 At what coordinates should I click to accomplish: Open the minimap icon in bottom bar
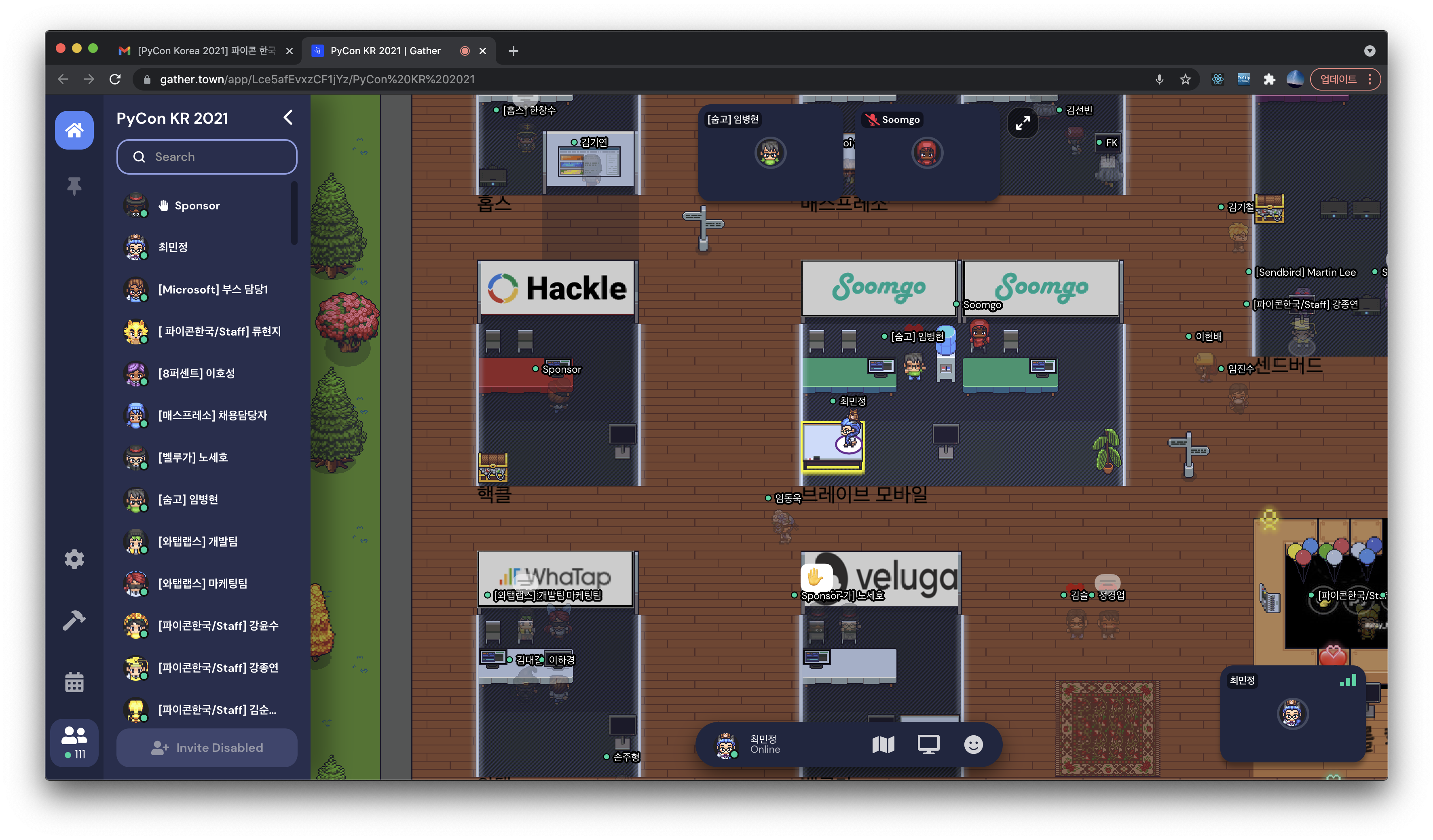pos(883,745)
